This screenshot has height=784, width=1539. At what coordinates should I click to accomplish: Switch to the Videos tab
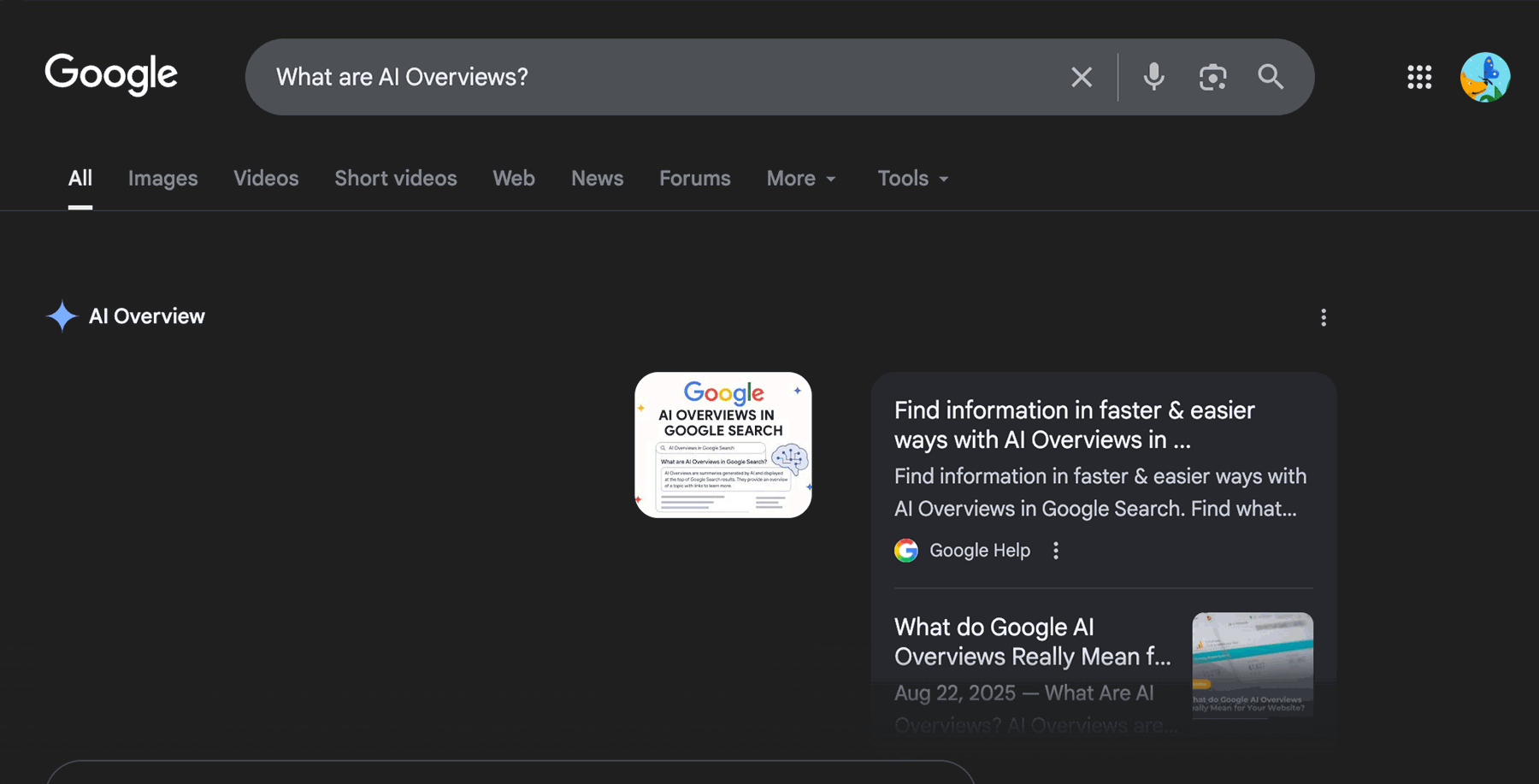coord(266,178)
